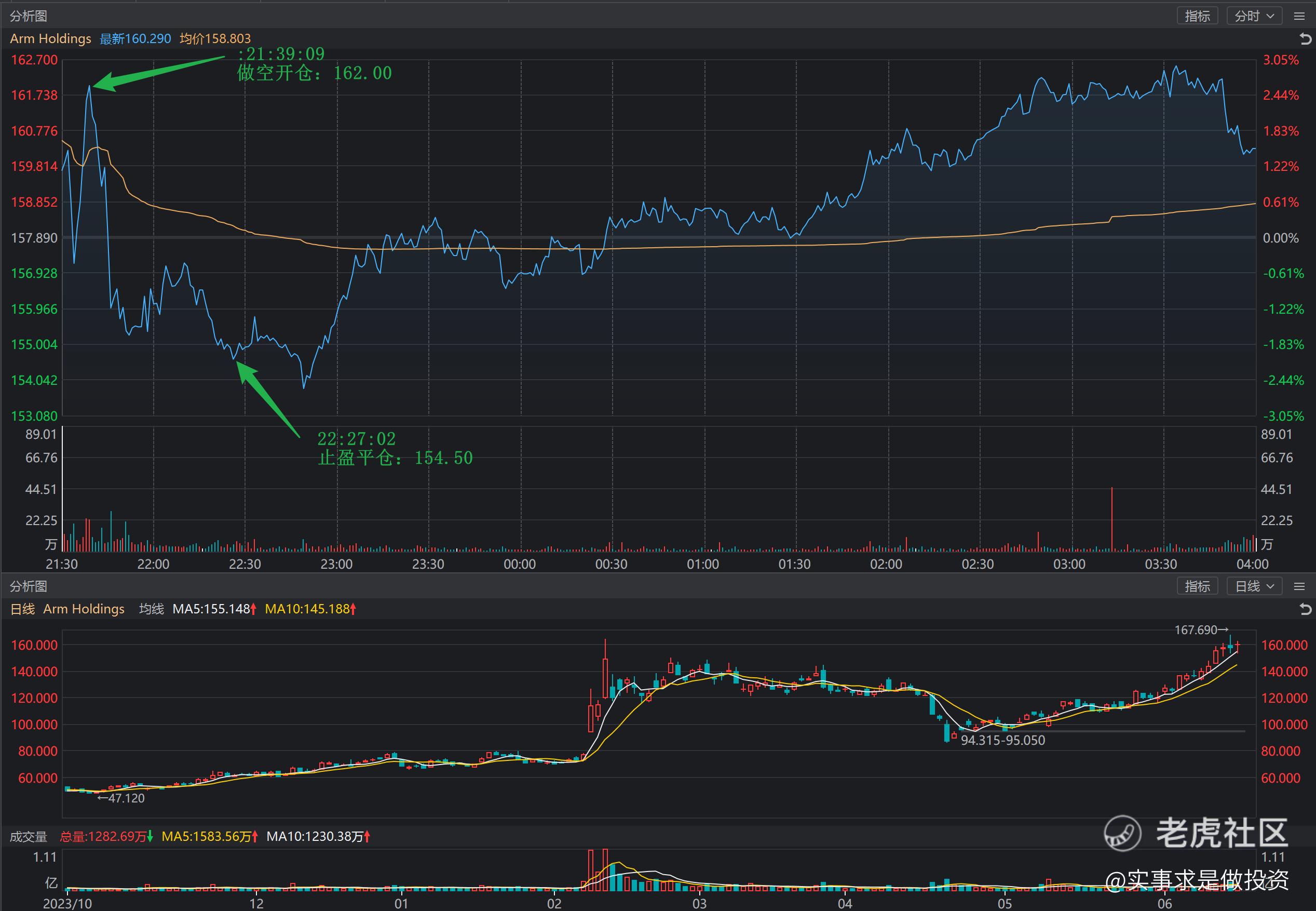Expand the 日线 period dropdown

[1254, 586]
